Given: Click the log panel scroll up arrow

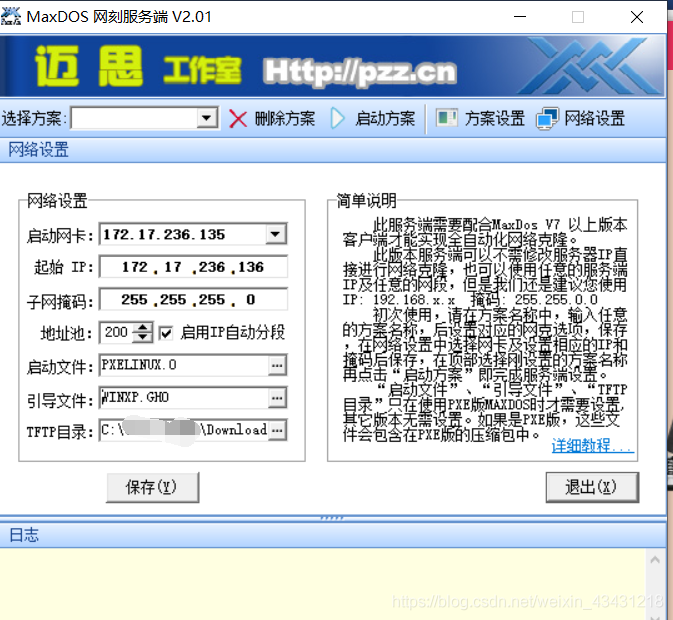Looking at the screenshot, I should pos(655,560).
